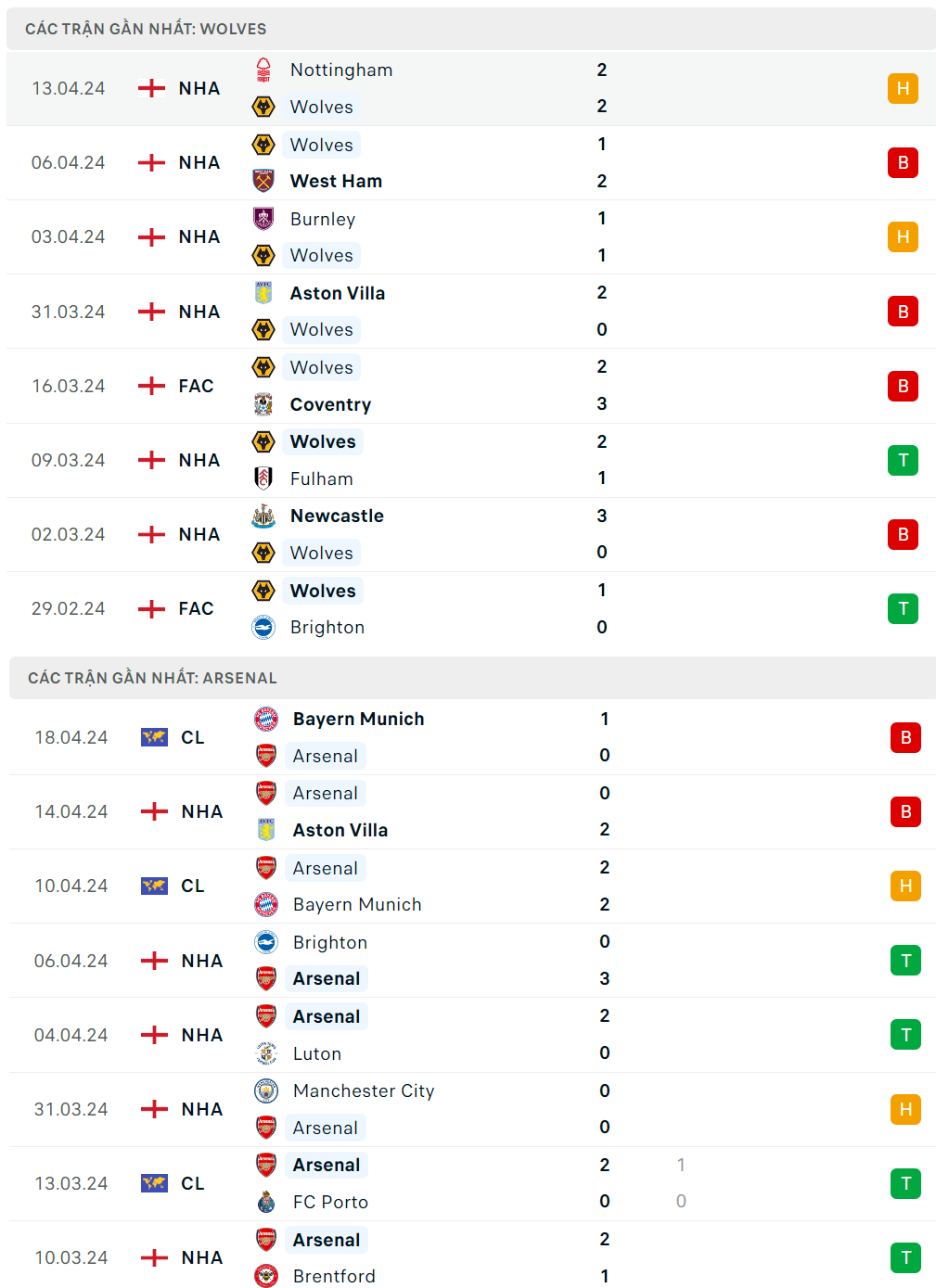Click the Nottingham Forest club crest
The image size is (936, 1288).
tap(263, 70)
